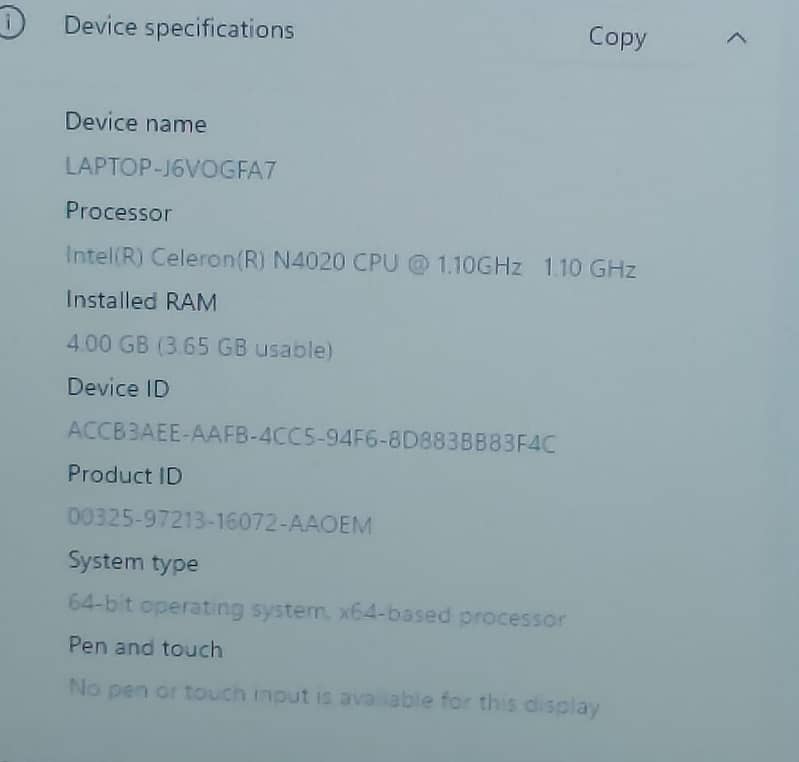Click the 1.10 GHz speed at the end of the processor line
The width and height of the screenshot is (799, 762).
coord(590,268)
